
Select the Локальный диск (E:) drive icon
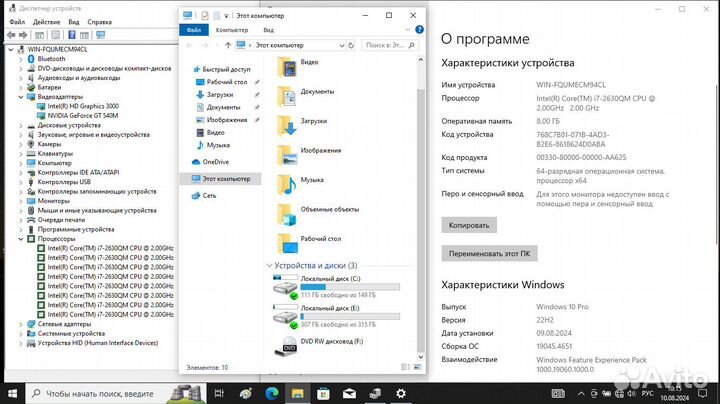[286, 317]
